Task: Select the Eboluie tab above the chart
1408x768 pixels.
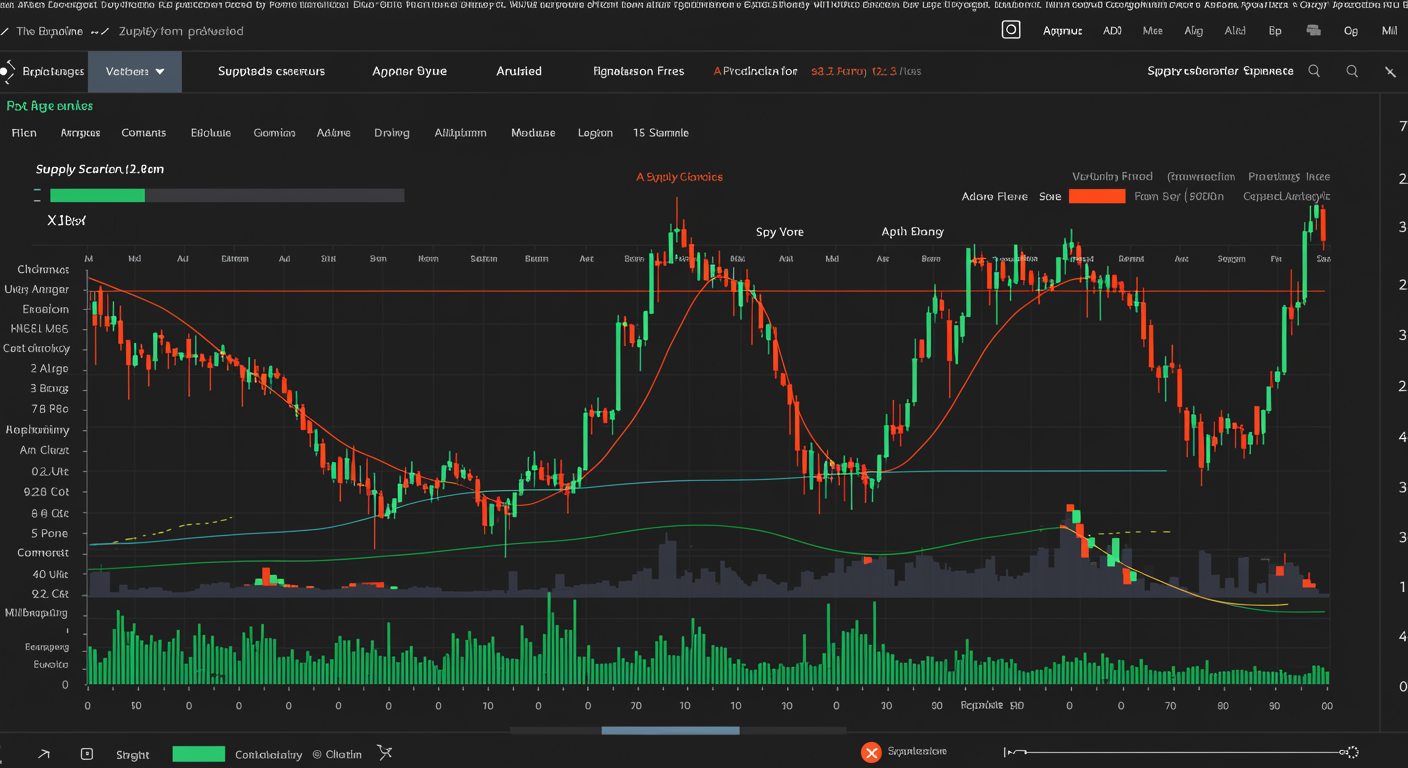Action: [x=210, y=132]
